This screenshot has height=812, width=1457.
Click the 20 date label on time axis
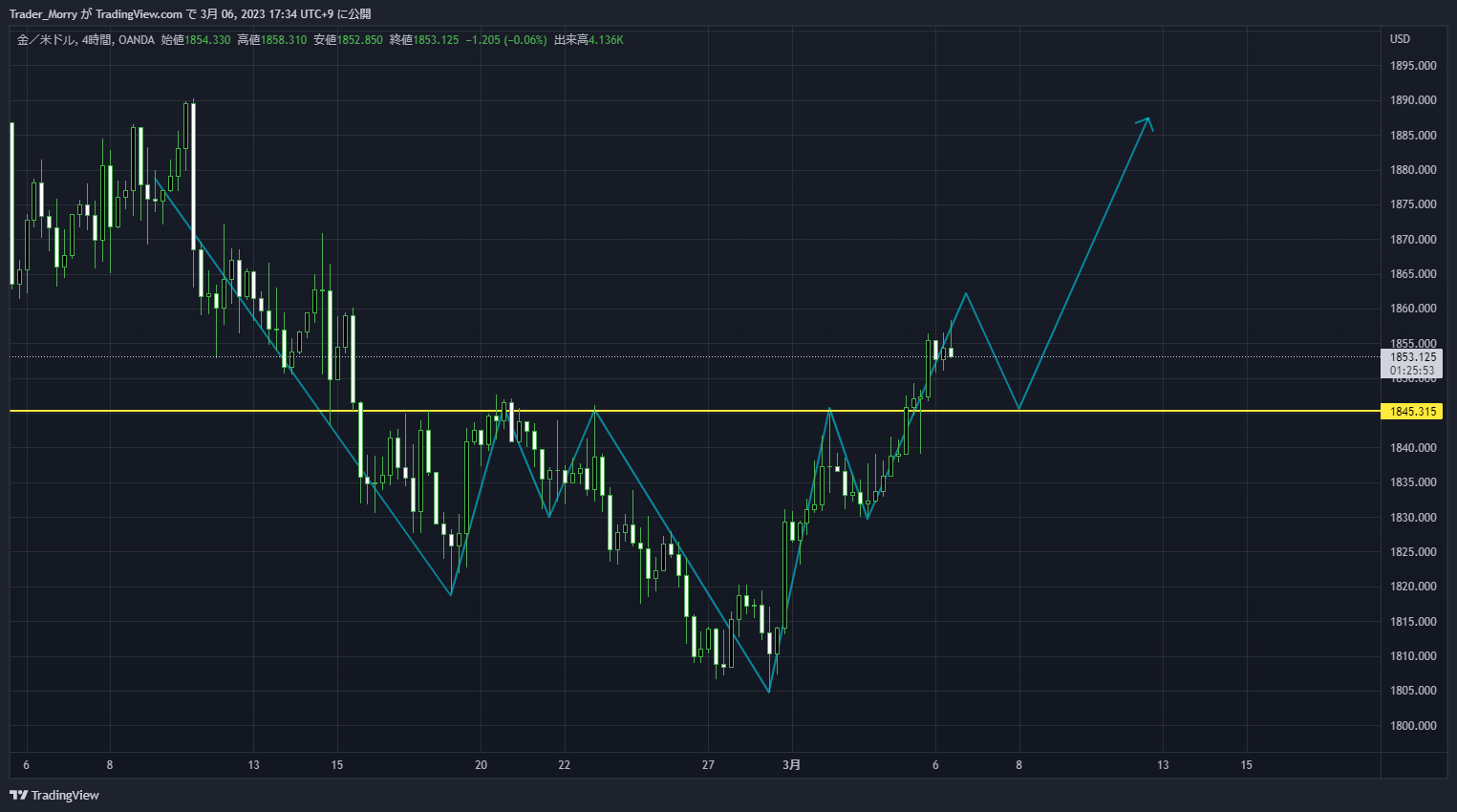click(481, 765)
